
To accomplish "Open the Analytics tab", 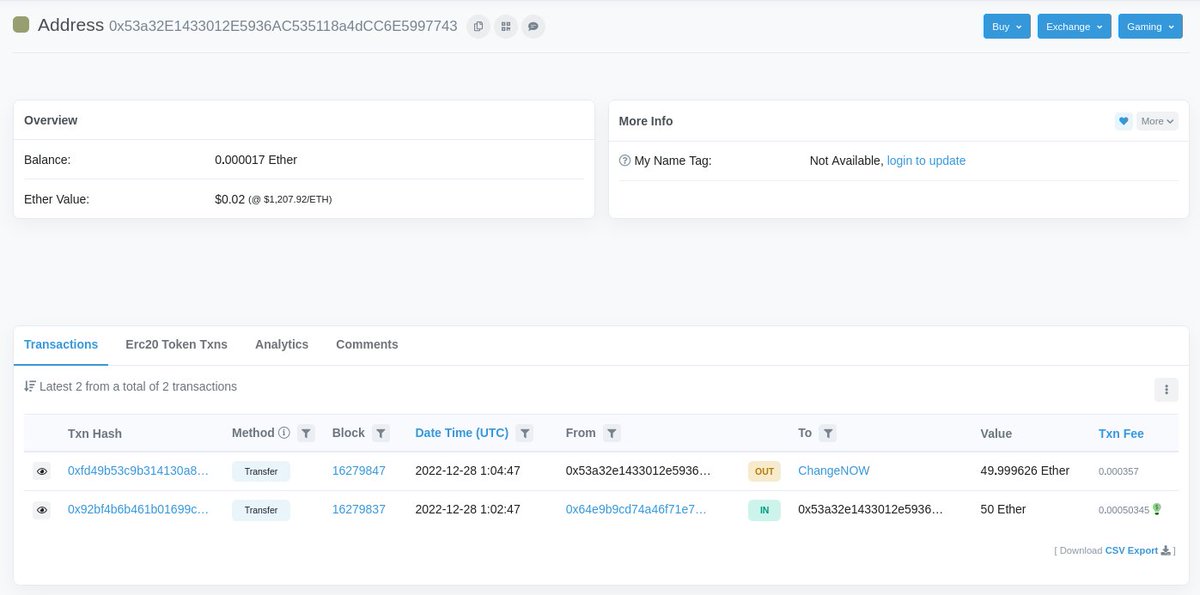I will 281,344.
